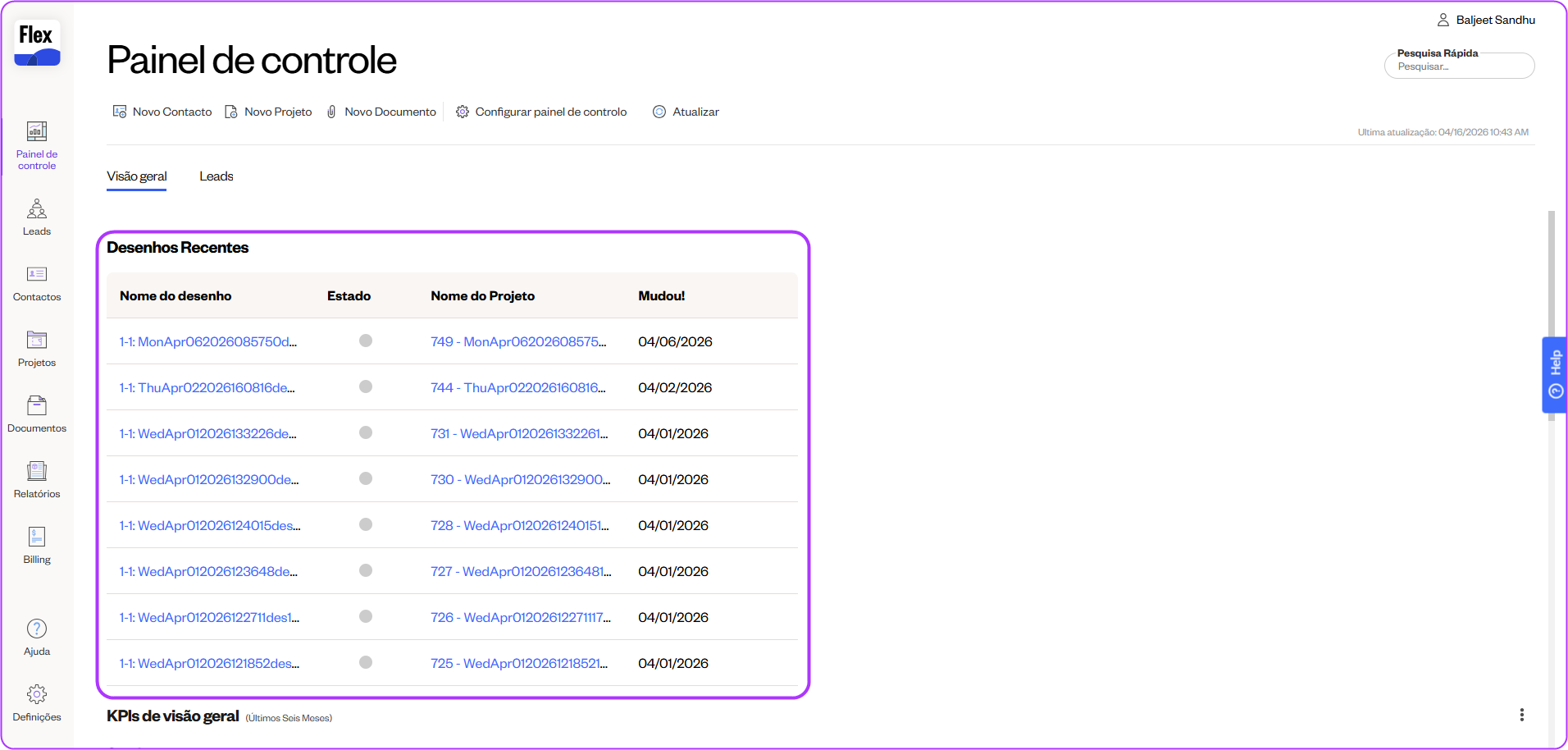Open the Baljeet Sandhu user menu
The width and height of the screenshot is (1568, 750).
point(1486,20)
